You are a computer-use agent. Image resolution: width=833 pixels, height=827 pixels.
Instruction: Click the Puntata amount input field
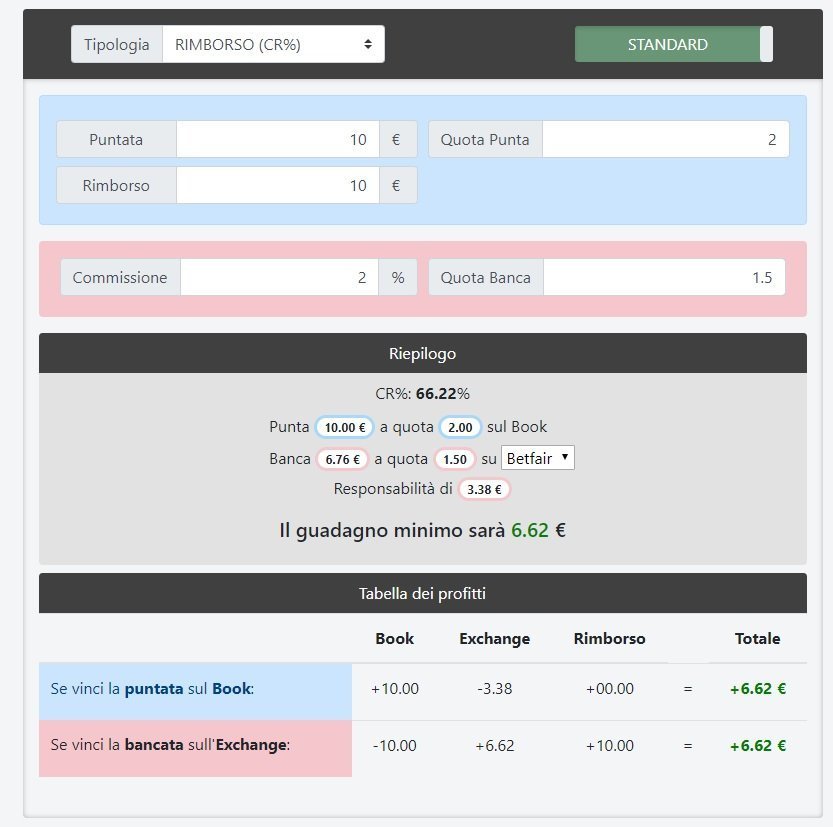coord(277,140)
